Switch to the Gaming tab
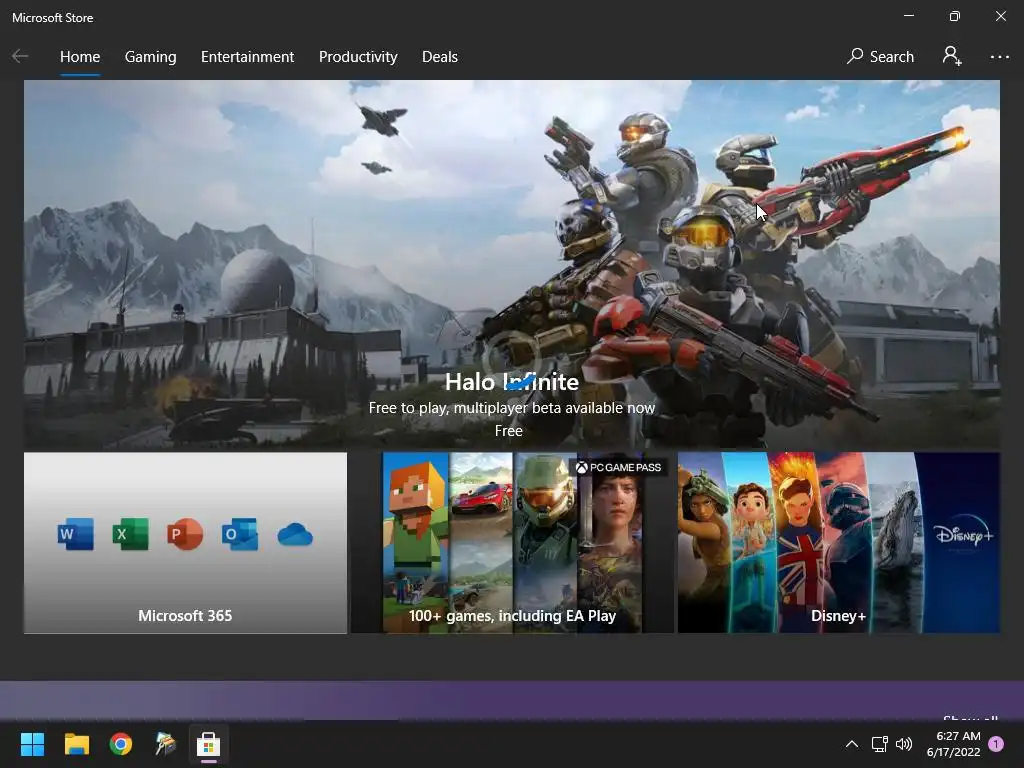This screenshot has height=768, width=1024. (150, 57)
